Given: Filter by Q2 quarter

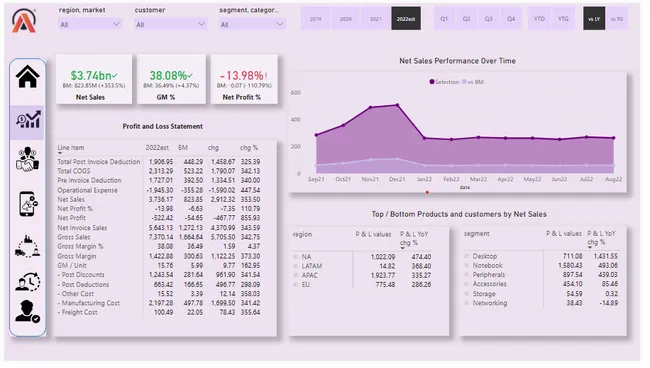Looking at the screenshot, I should pos(466,19).
